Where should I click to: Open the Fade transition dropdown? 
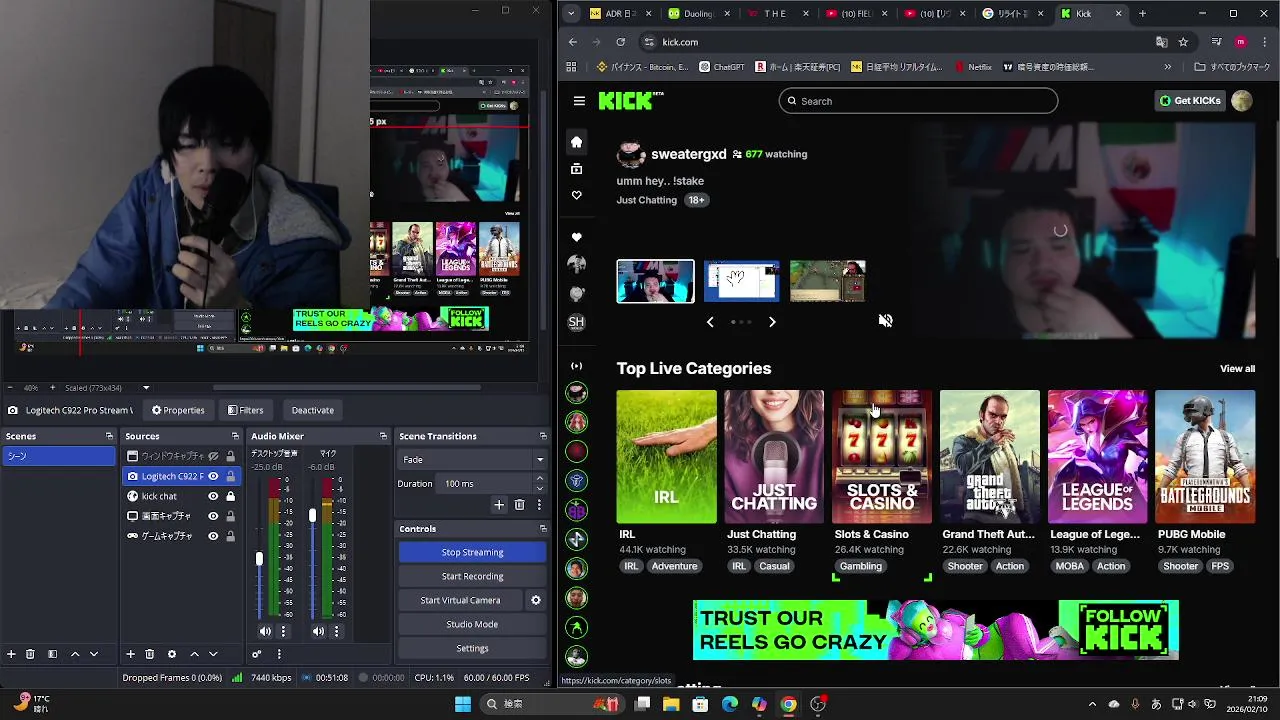(473, 460)
